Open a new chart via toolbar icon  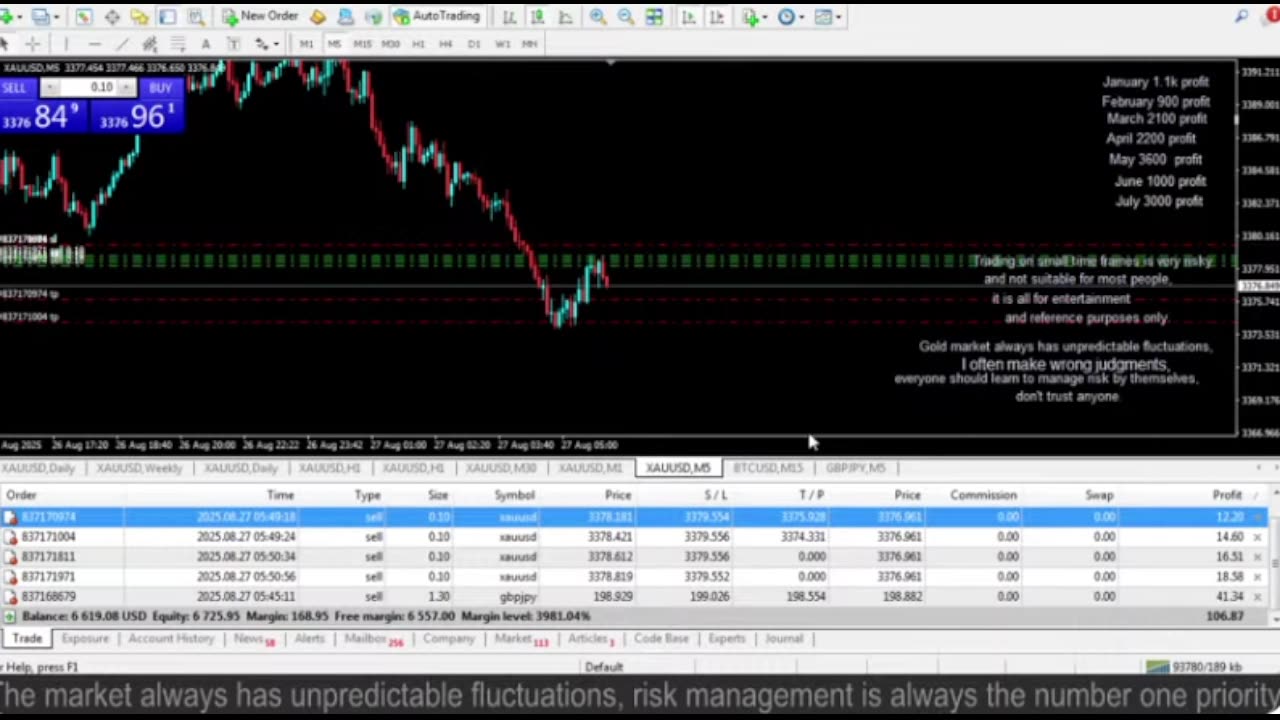pyautogui.click(x=6, y=17)
